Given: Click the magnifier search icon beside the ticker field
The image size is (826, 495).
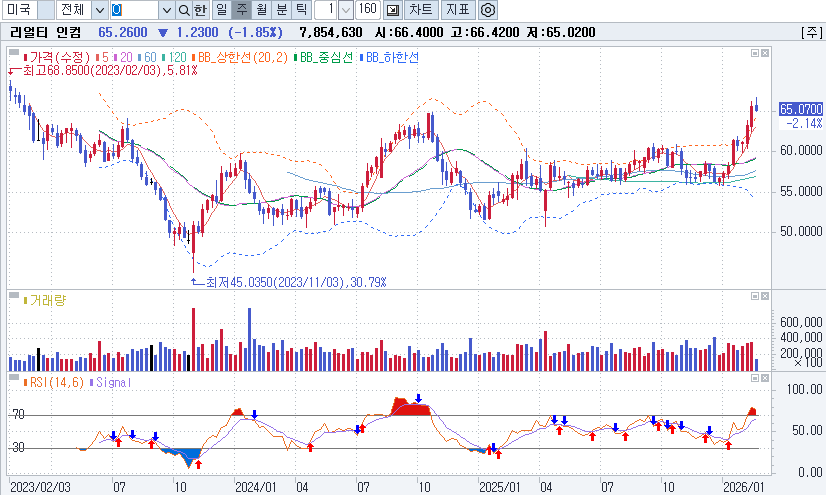Looking at the screenshot, I should tap(184, 10).
